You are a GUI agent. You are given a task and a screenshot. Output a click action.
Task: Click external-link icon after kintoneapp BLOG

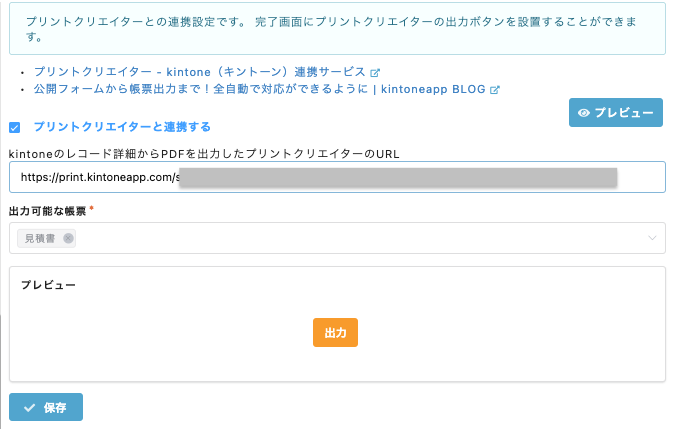[x=495, y=90]
